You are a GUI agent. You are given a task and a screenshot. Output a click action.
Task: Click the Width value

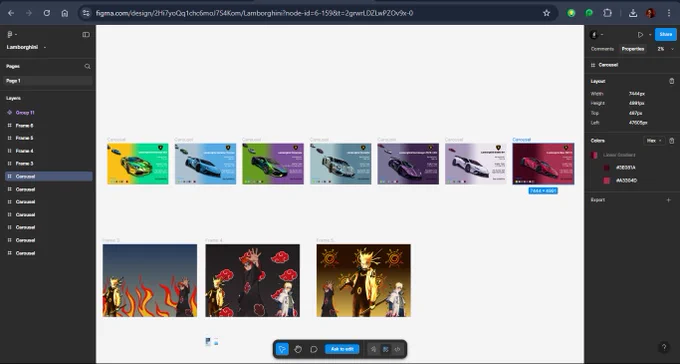[x=637, y=94]
